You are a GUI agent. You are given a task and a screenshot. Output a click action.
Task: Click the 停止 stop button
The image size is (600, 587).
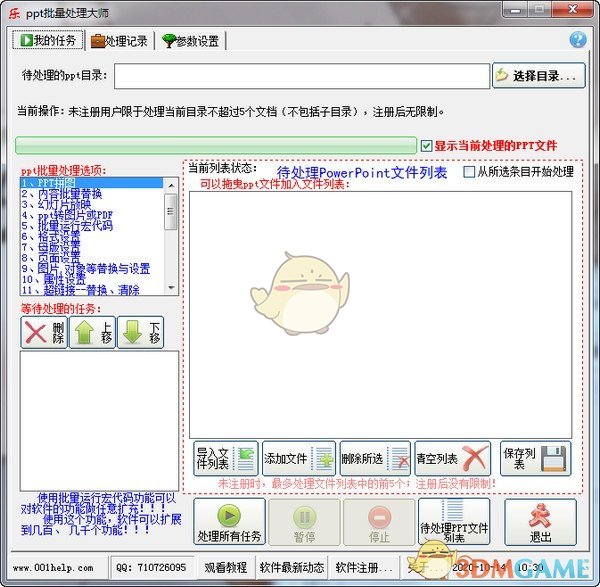click(x=379, y=522)
